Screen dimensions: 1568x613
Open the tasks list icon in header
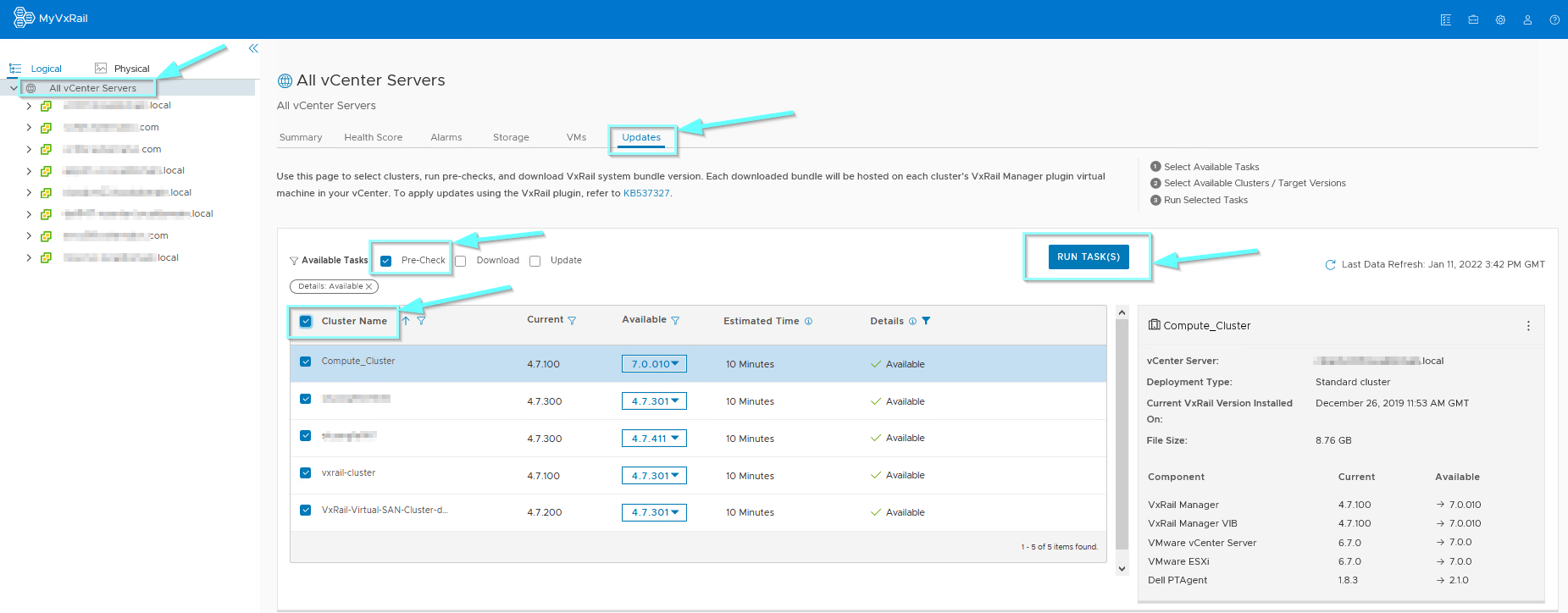point(1446,19)
